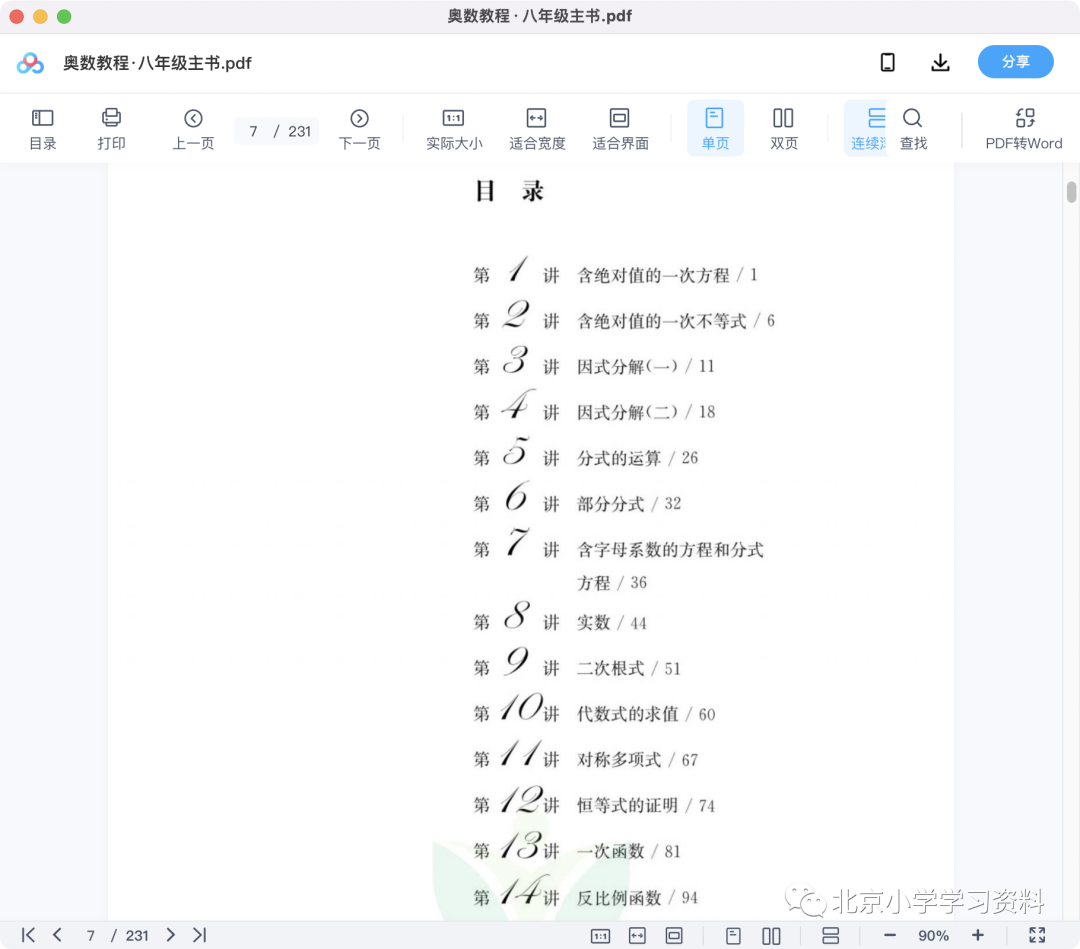Click entry 含绝对值的一次不等式 / 6

(676, 321)
